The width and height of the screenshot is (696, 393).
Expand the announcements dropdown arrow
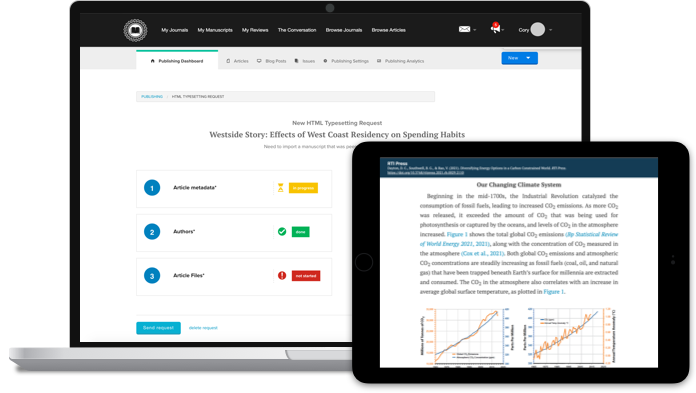(x=503, y=30)
